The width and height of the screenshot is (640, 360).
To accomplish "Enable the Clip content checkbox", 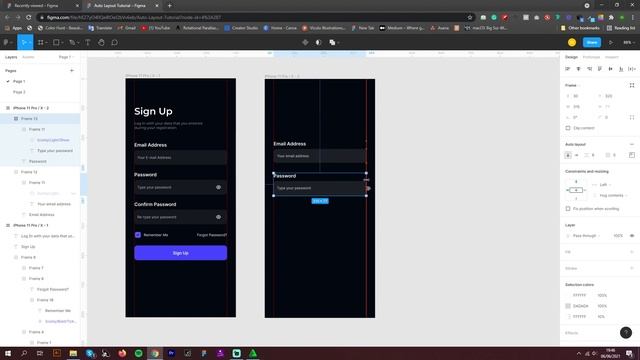I will pyautogui.click(x=568, y=128).
